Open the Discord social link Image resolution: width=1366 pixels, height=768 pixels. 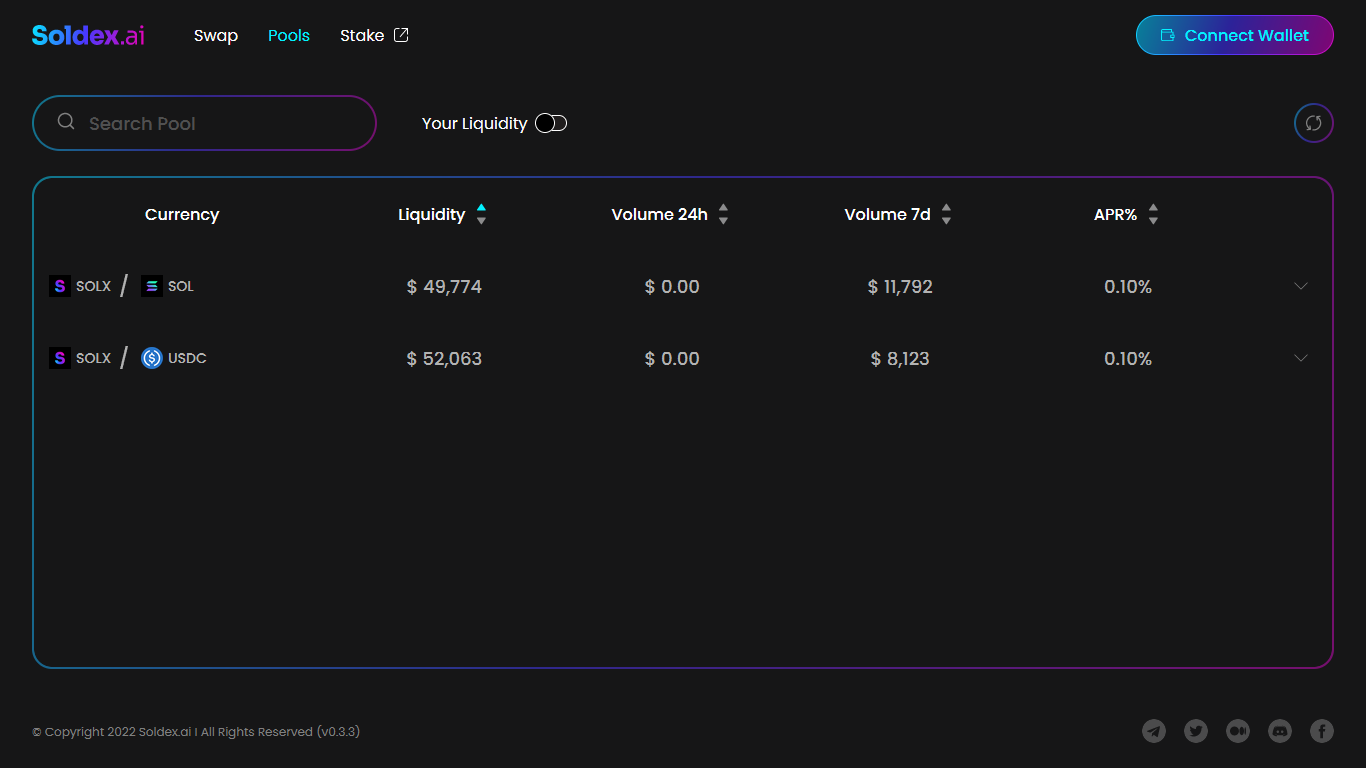coord(1280,731)
